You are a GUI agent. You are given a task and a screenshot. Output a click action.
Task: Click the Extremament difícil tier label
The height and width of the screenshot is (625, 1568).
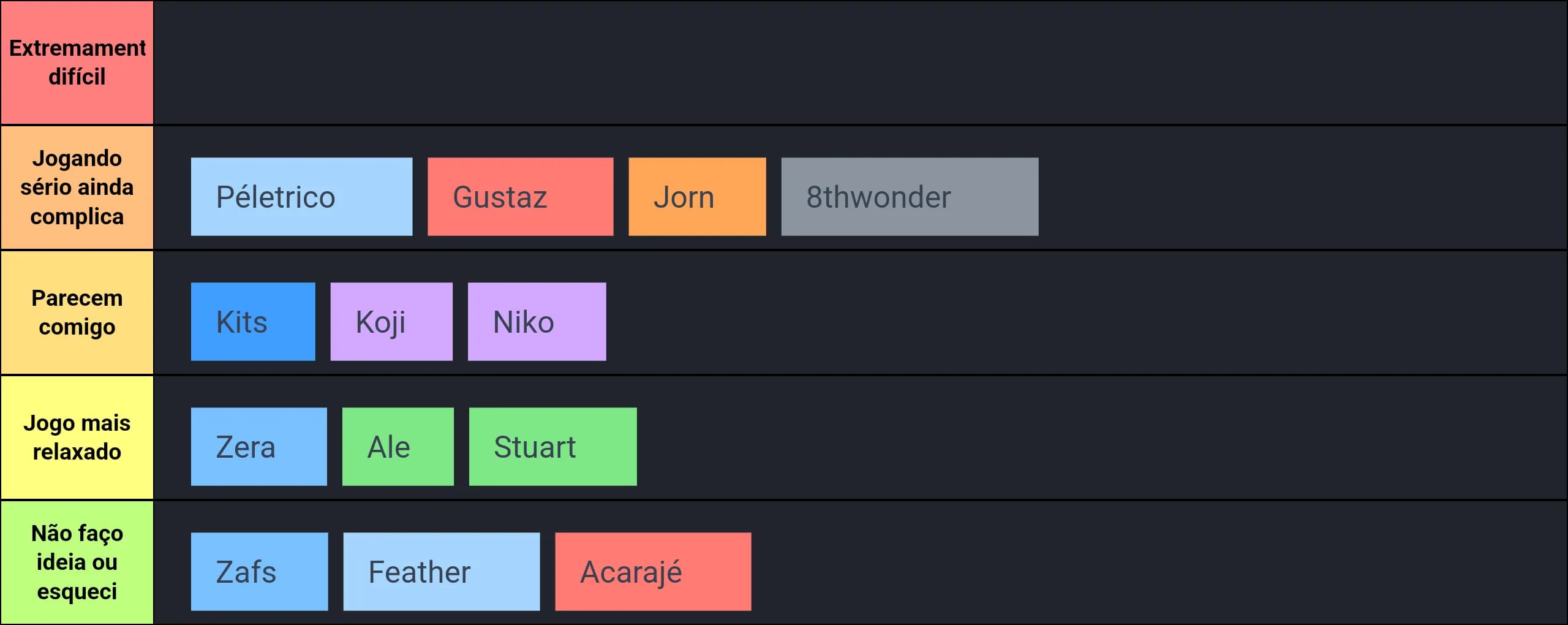click(77, 63)
